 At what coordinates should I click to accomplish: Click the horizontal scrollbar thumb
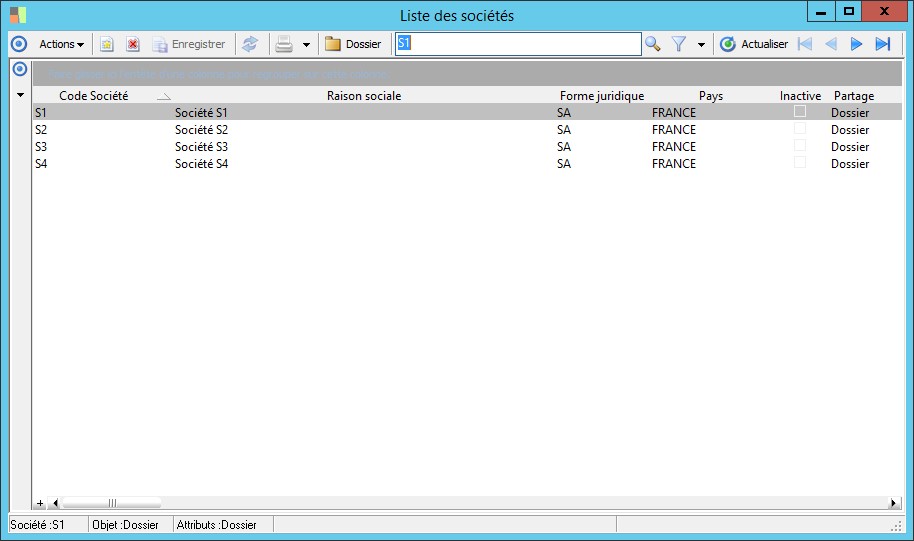click(112, 503)
